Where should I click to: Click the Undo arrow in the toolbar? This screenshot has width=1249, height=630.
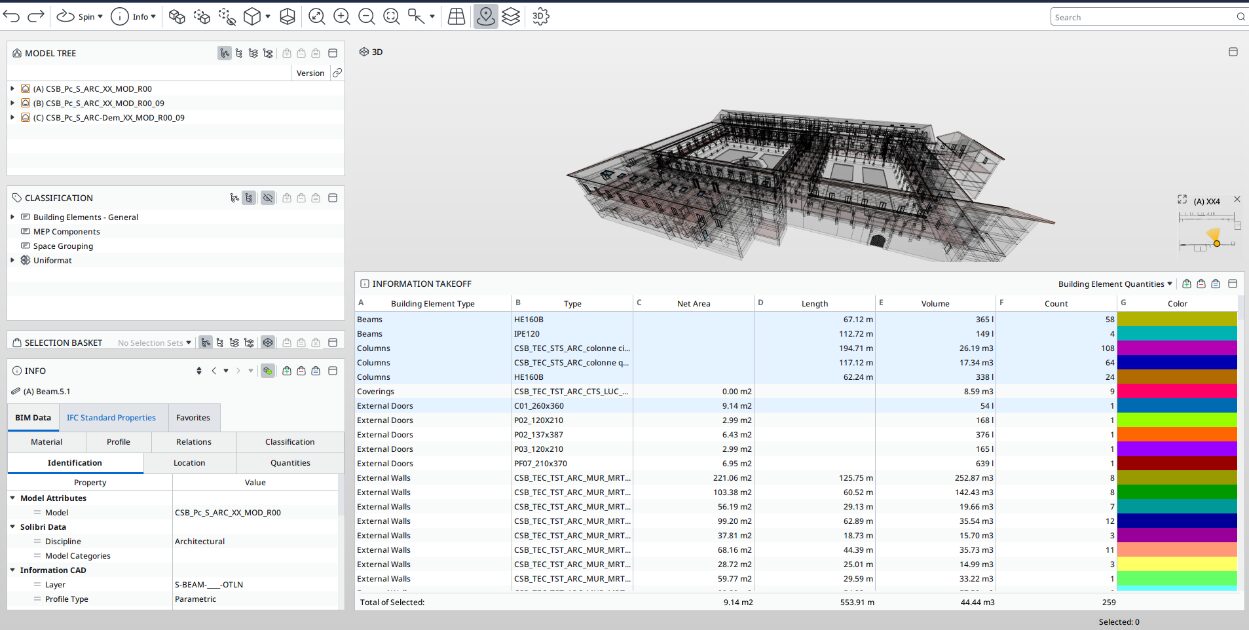(12, 17)
